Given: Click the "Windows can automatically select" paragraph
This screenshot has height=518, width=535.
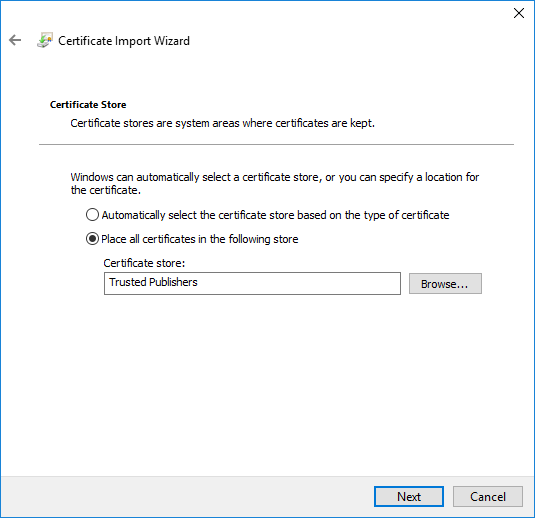Looking at the screenshot, I should pos(275,184).
